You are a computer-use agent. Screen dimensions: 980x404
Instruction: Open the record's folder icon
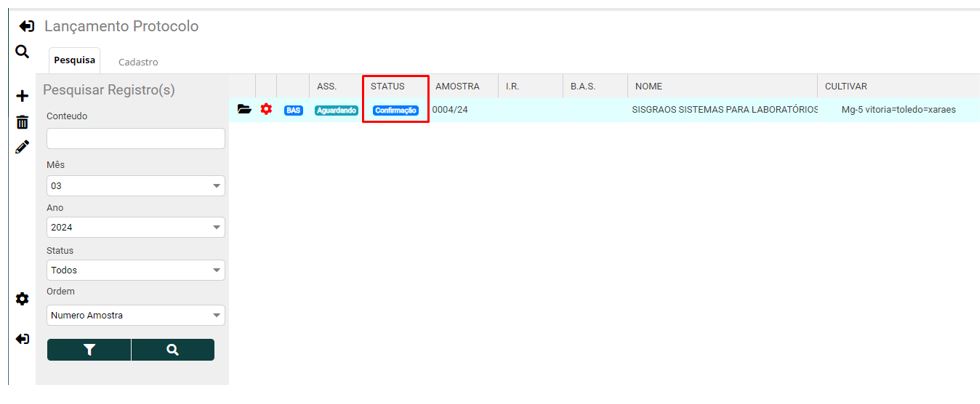pos(244,109)
